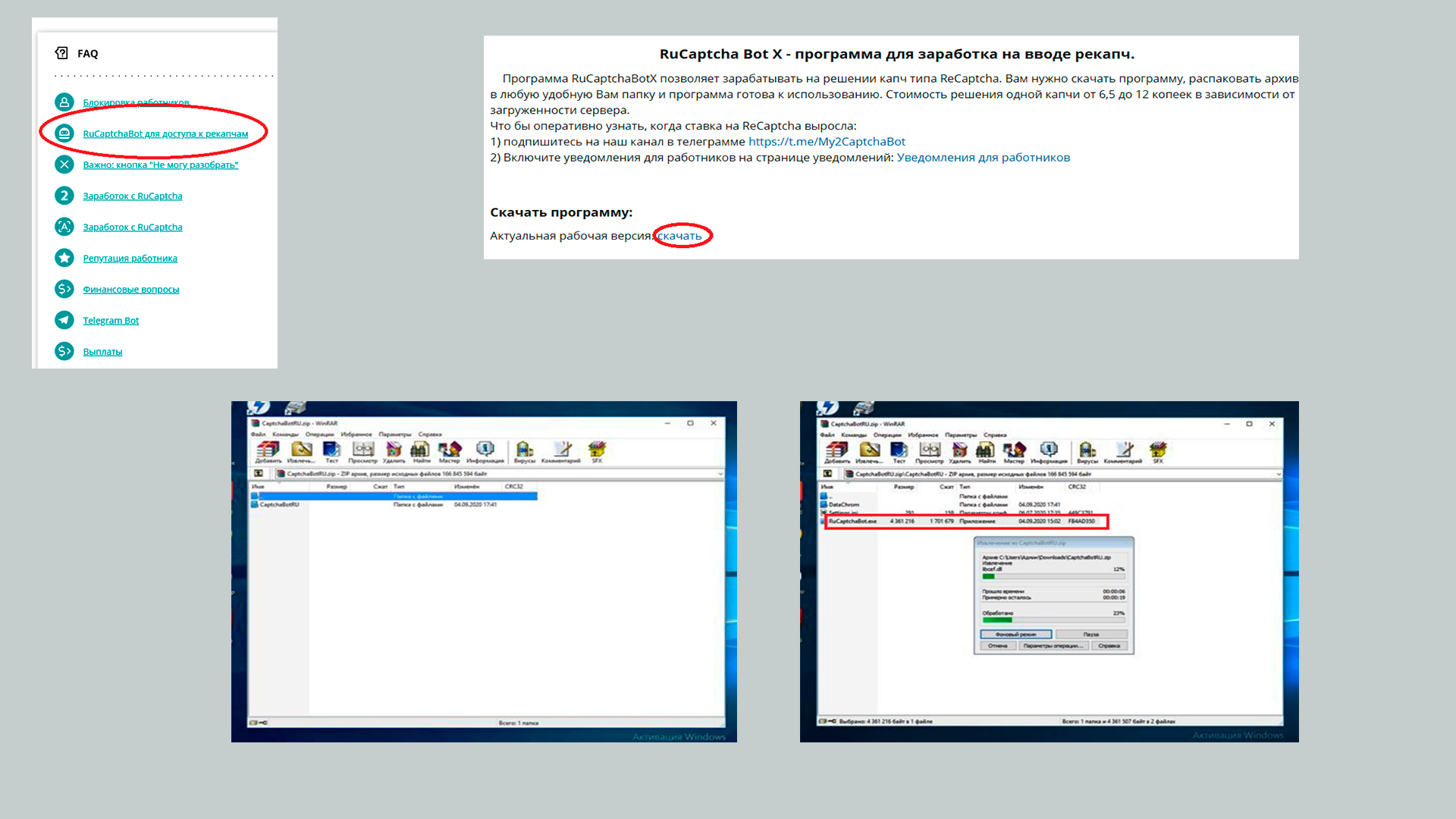Click the скачать download link
The width and height of the screenshot is (1456, 819).
pyautogui.click(x=679, y=236)
